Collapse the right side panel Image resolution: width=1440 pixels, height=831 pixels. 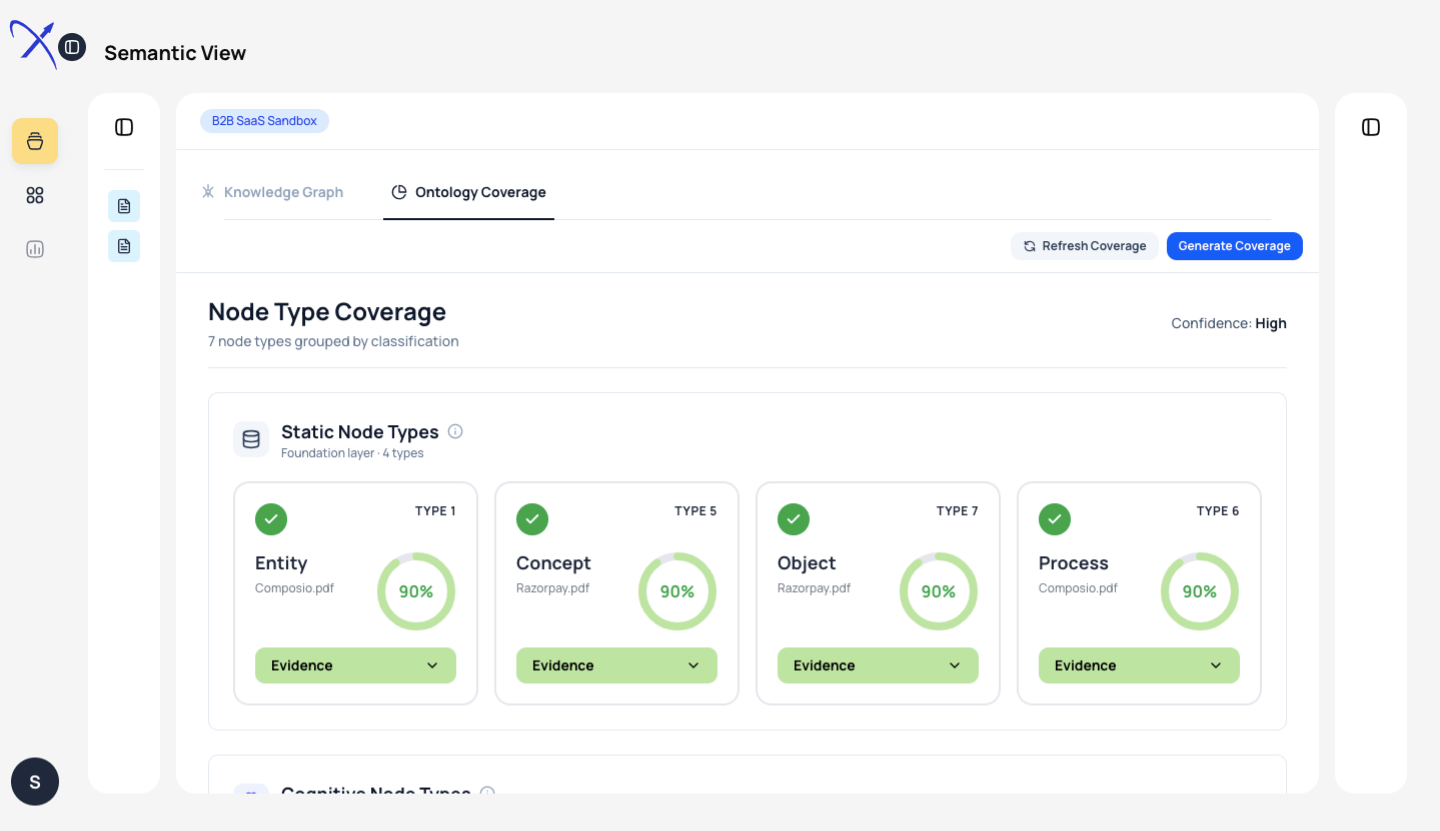1370,126
